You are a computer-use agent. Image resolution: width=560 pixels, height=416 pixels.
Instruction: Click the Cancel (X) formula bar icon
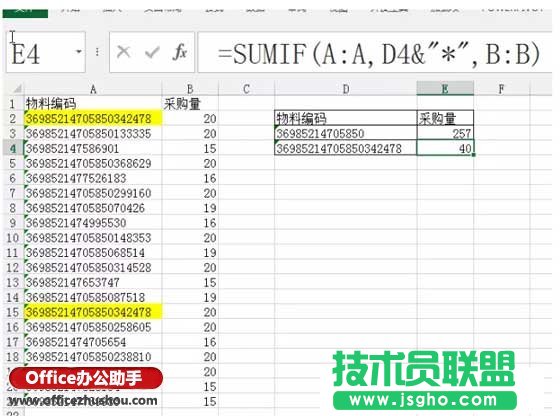(124, 52)
